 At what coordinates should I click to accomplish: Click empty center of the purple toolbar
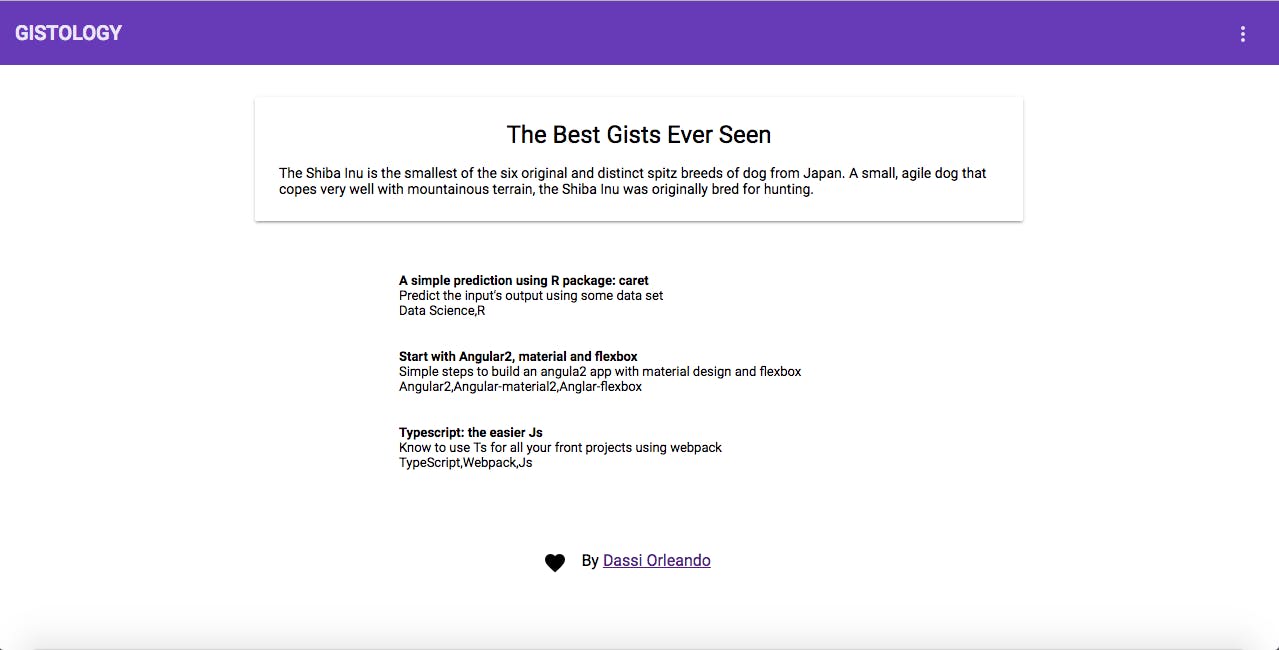pos(640,33)
